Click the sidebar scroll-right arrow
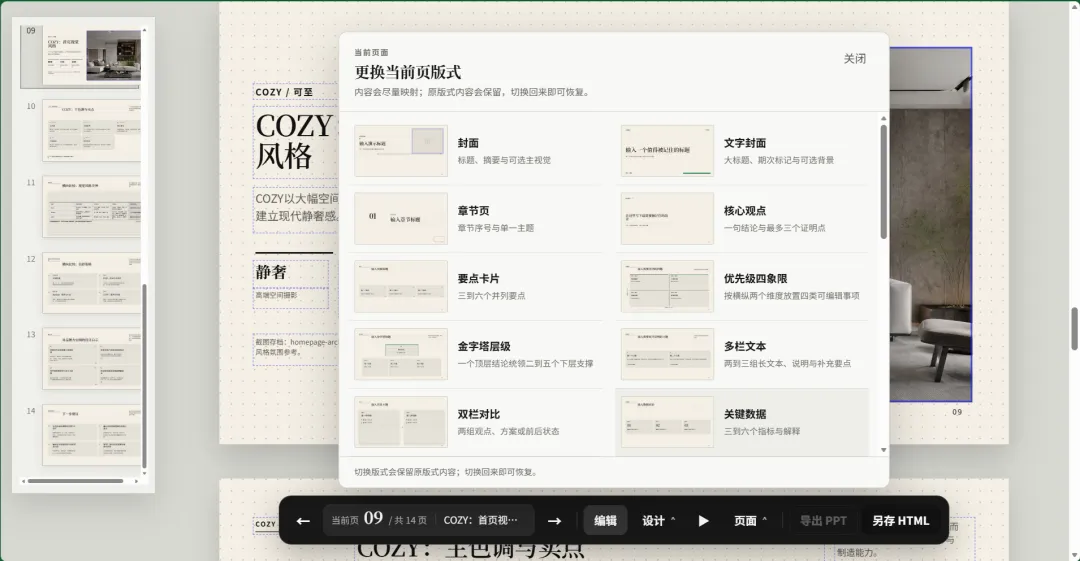Screen dimensions: 1080x561 point(136,481)
